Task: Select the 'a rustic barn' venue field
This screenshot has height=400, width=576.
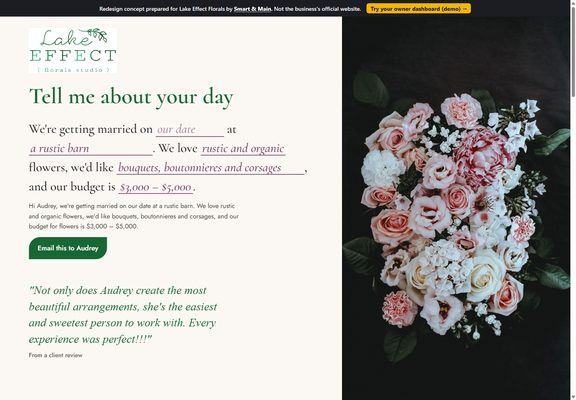Action: (x=90, y=148)
